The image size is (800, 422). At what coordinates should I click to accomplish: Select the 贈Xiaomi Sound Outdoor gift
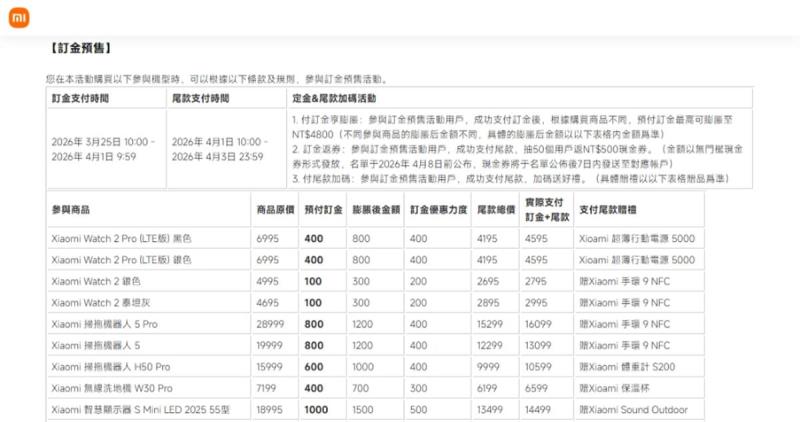tap(633, 410)
